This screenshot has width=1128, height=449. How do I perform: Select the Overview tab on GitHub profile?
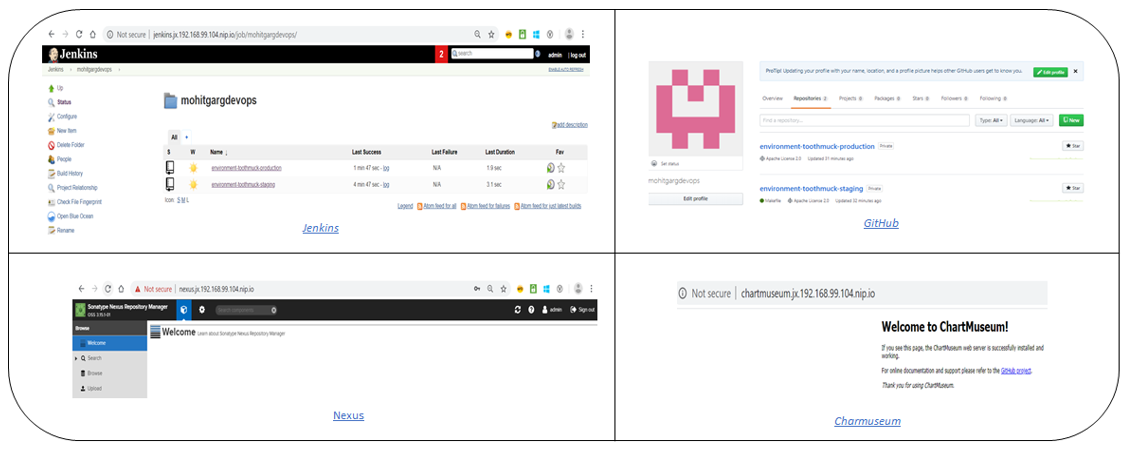click(772, 98)
